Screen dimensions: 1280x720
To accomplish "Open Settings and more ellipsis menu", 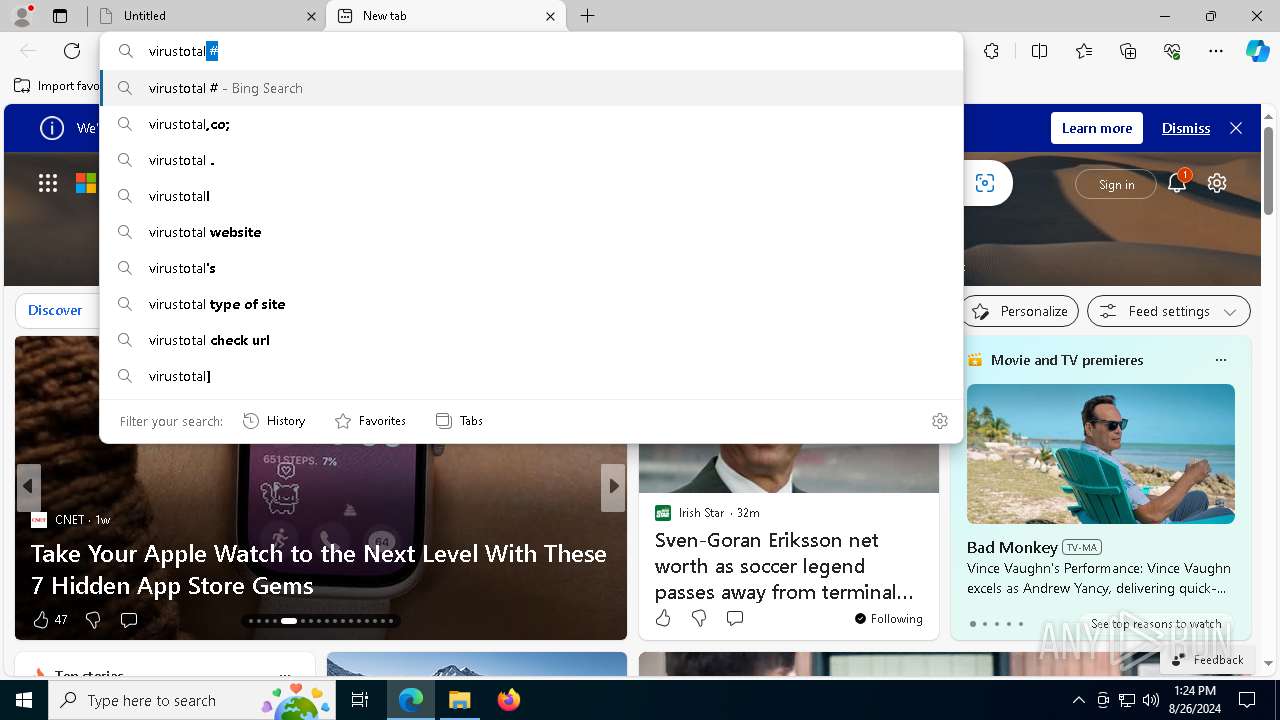I will pos(1216,51).
